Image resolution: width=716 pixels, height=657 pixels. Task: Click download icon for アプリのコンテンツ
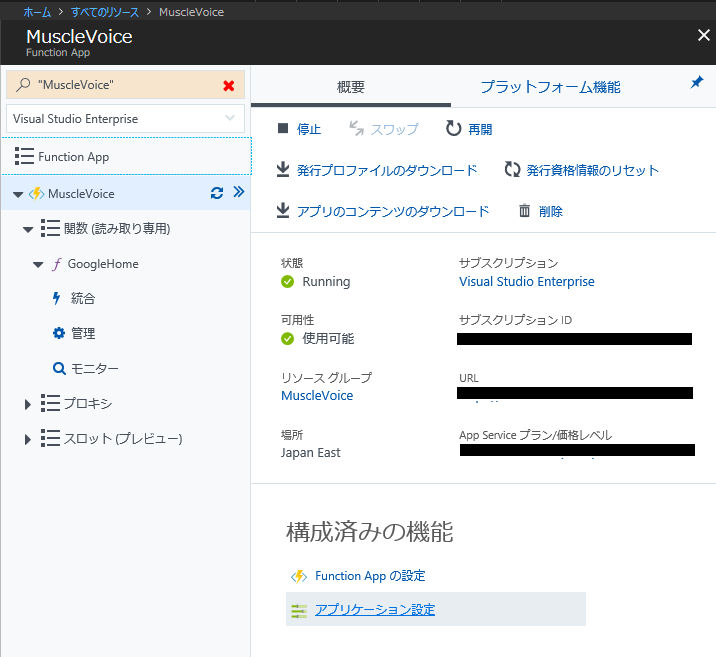pyautogui.click(x=283, y=210)
